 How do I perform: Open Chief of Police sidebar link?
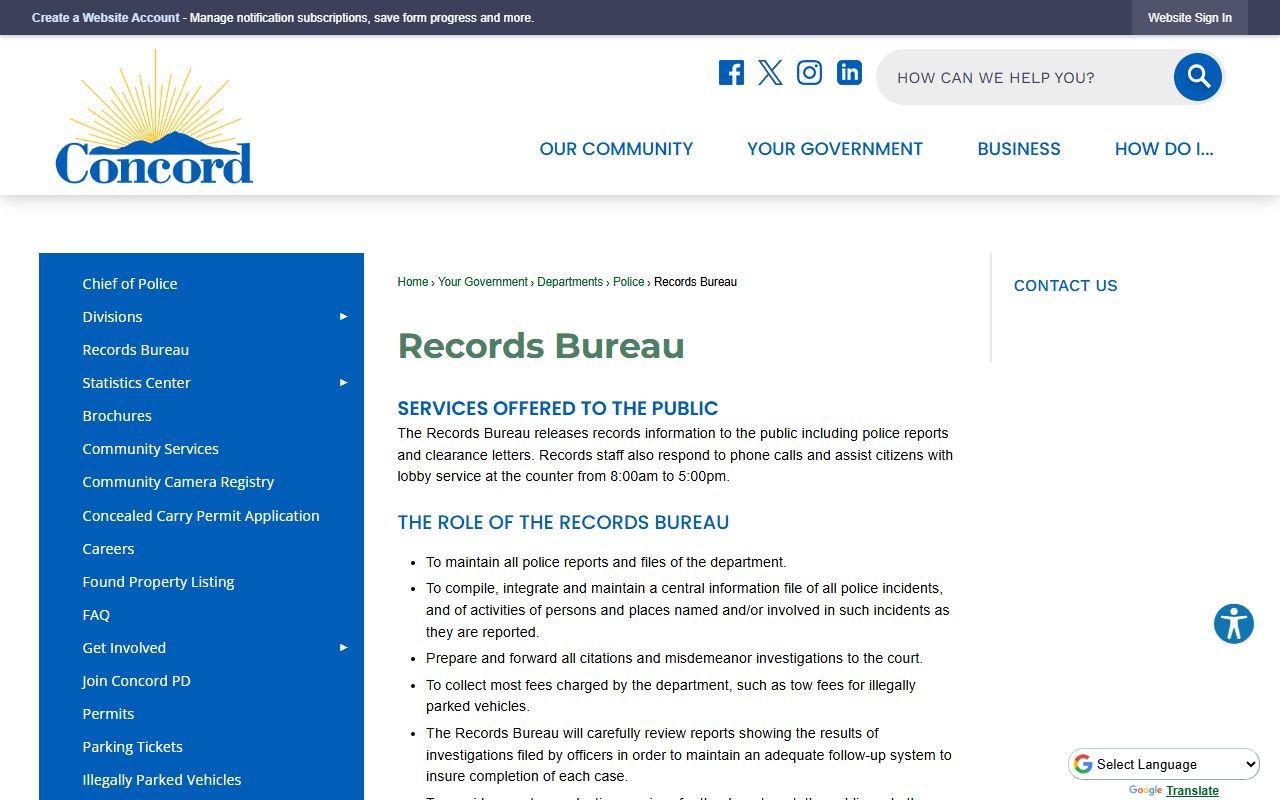[130, 284]
